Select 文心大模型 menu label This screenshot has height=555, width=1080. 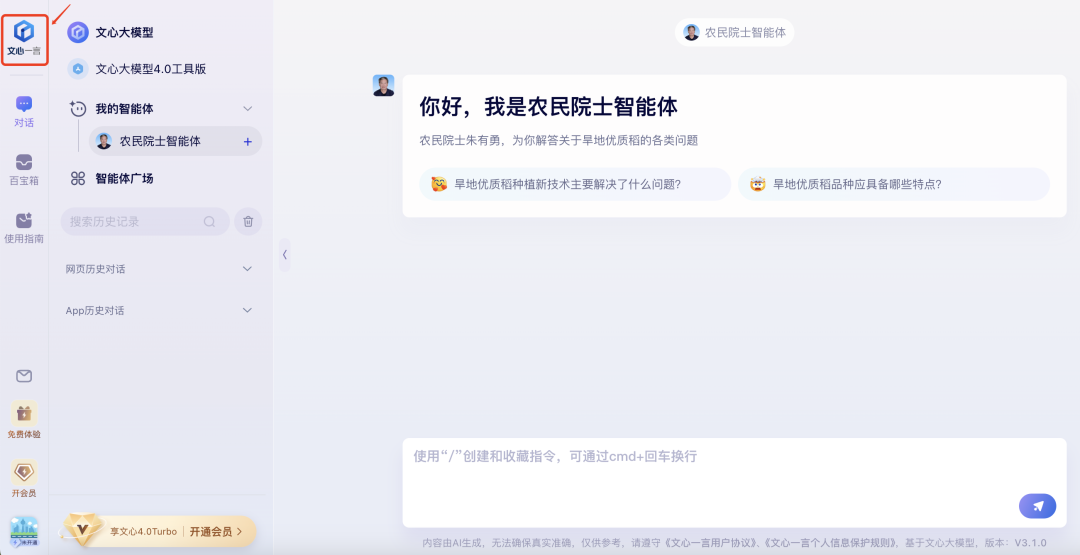pos(125,32)
